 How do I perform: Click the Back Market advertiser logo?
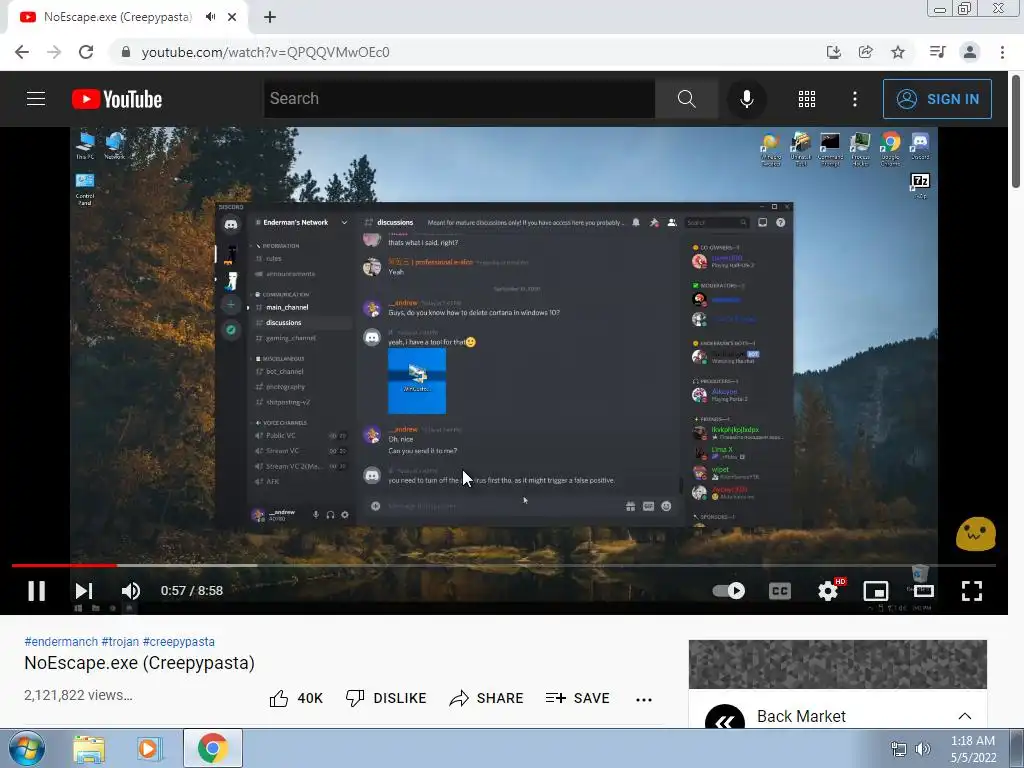tap(725, 718)
